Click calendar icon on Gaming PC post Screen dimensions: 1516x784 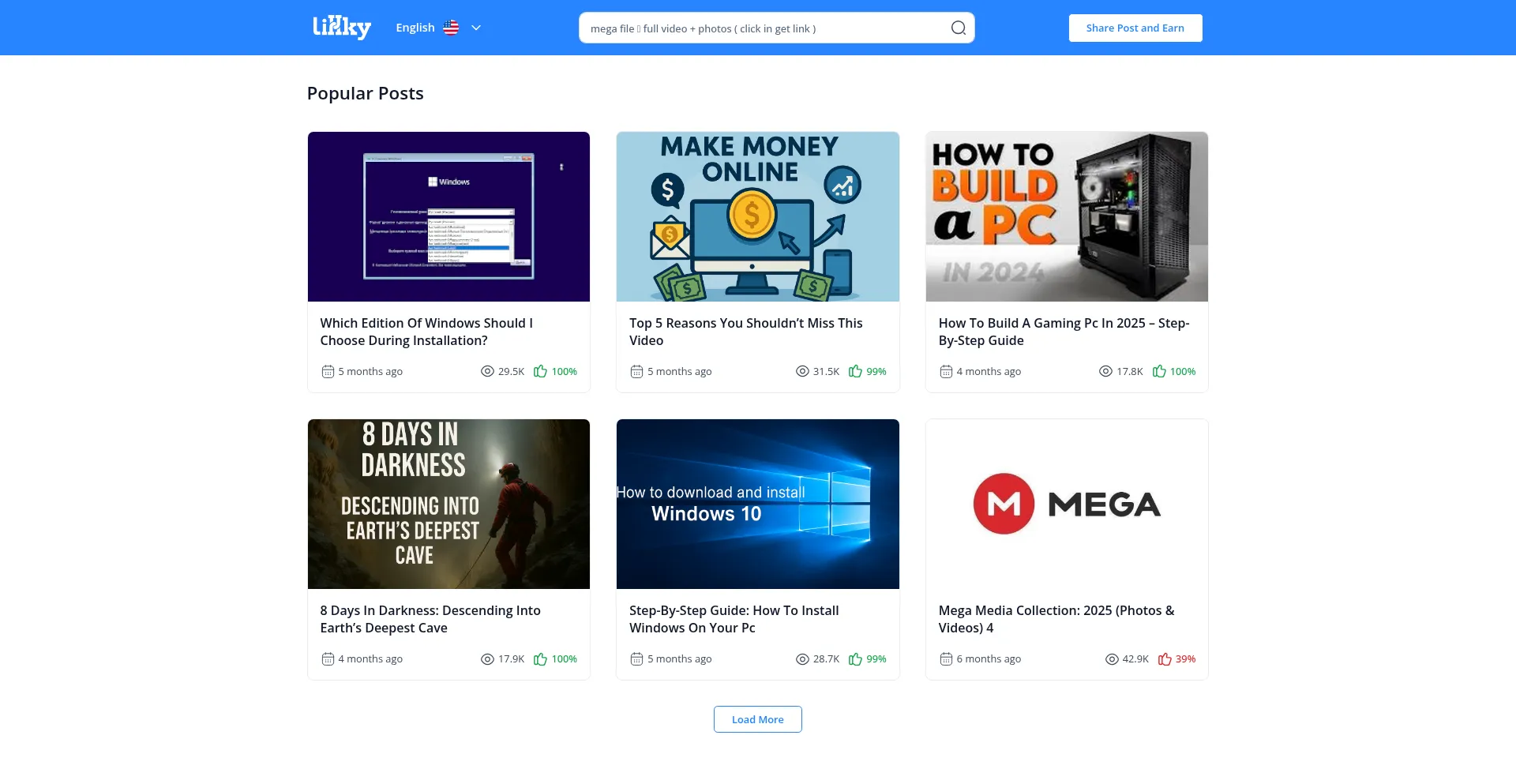946,371
